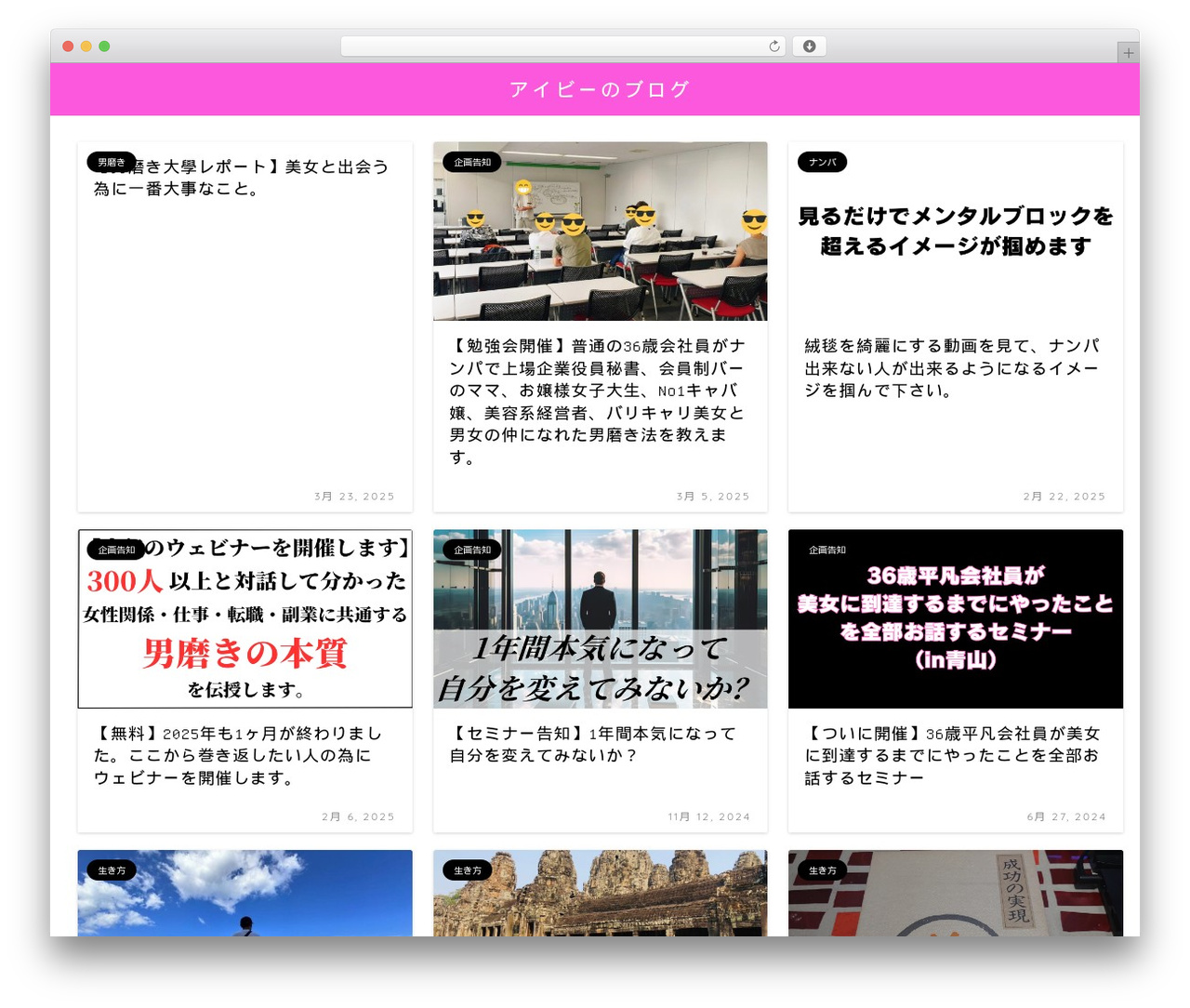Select the 企画告知 badge on seminar room photo
This screenshot has width=1190, height=1008.
tap(472, 162)
